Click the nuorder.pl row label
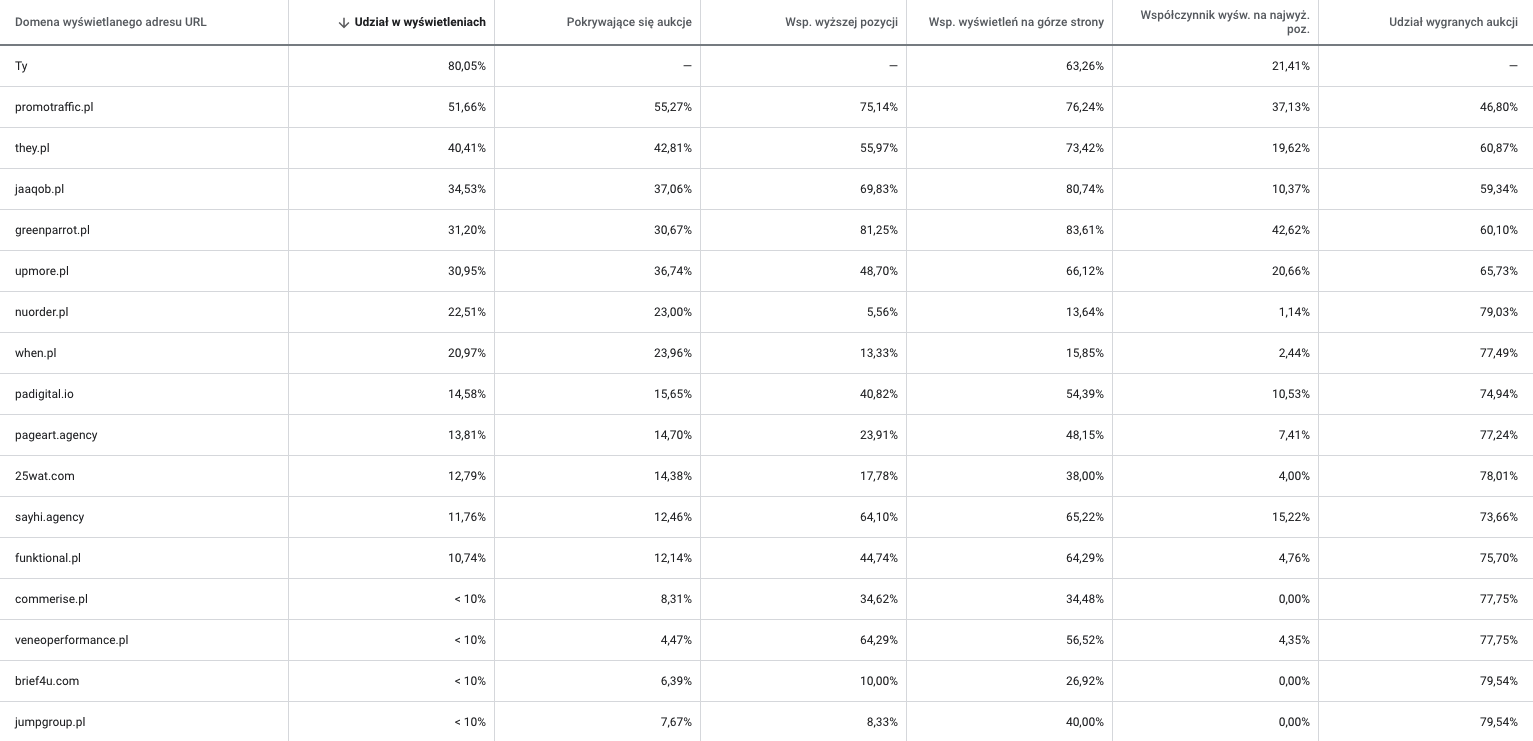 click(x=42, y=312)
